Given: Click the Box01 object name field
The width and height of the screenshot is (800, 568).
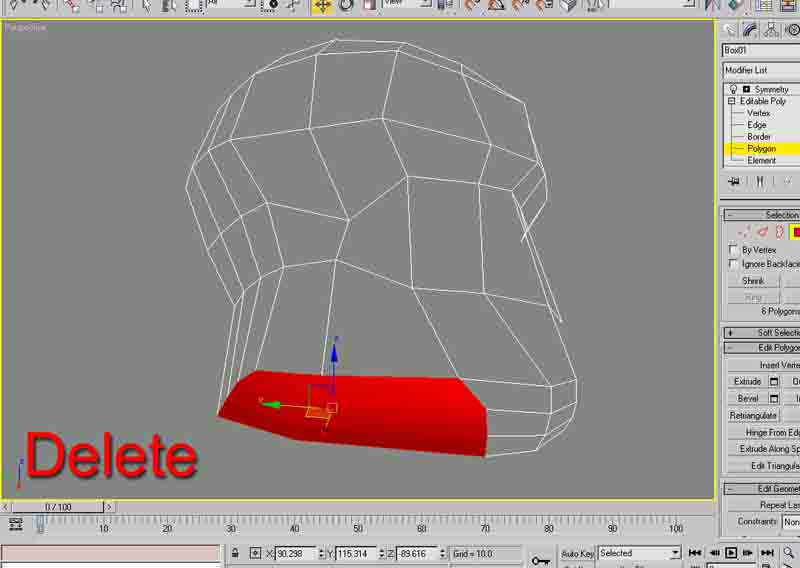Looking at the screenshot, I should pyautogui.click(x=761, y=50).
